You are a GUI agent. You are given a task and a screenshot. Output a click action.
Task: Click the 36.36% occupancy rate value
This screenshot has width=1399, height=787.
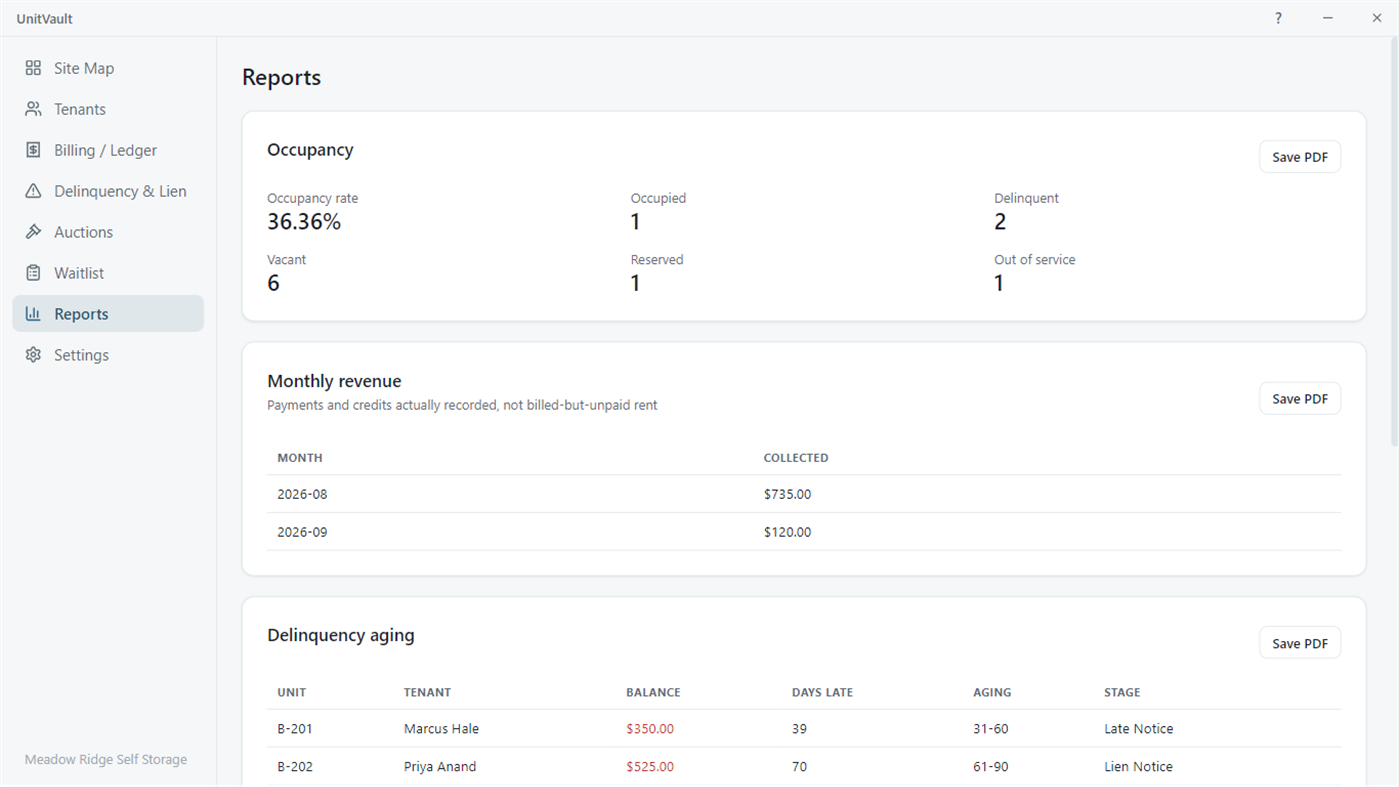(x=304, y=222)
